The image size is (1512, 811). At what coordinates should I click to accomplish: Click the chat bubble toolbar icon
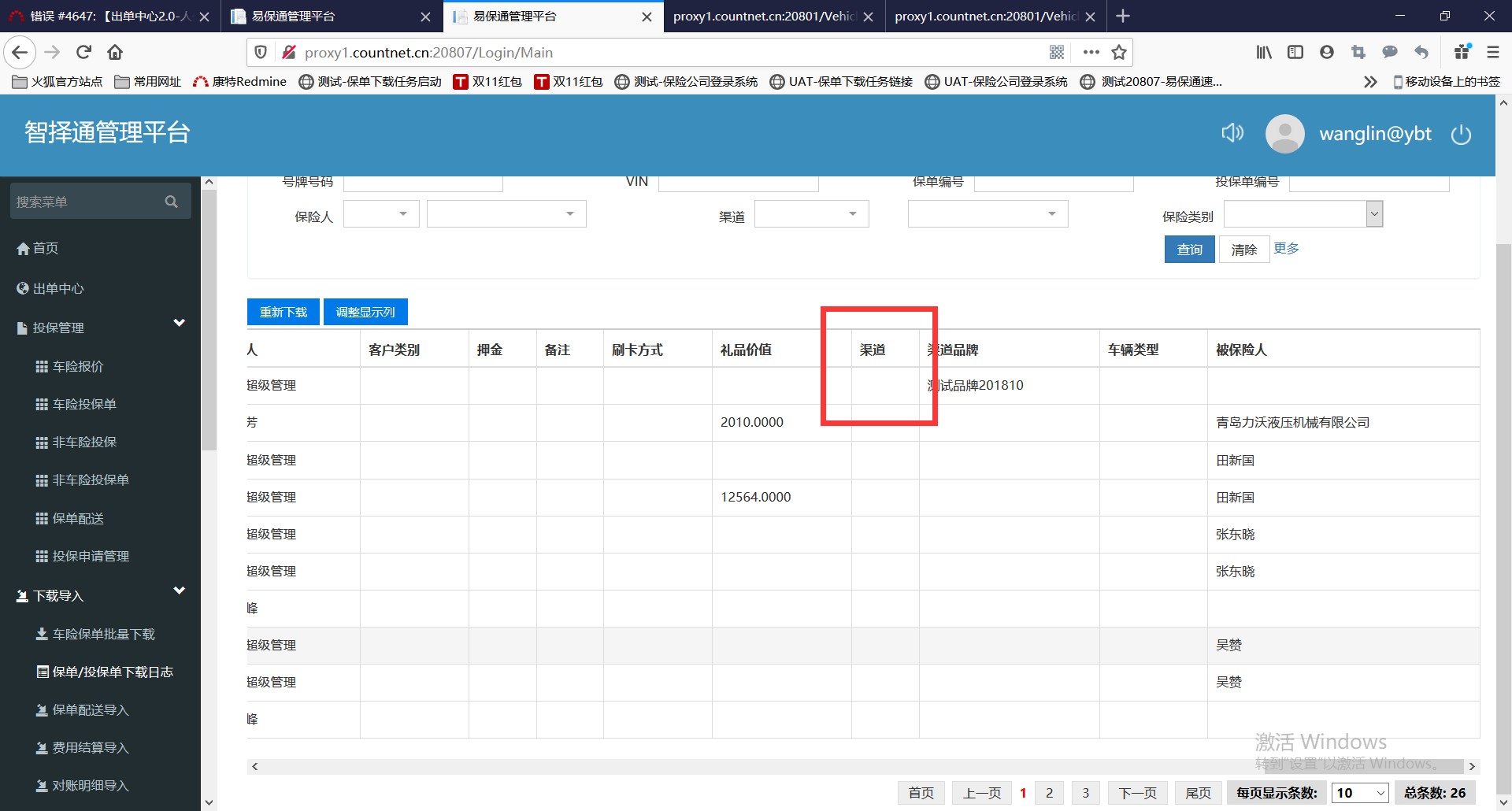click(1390, 52)
